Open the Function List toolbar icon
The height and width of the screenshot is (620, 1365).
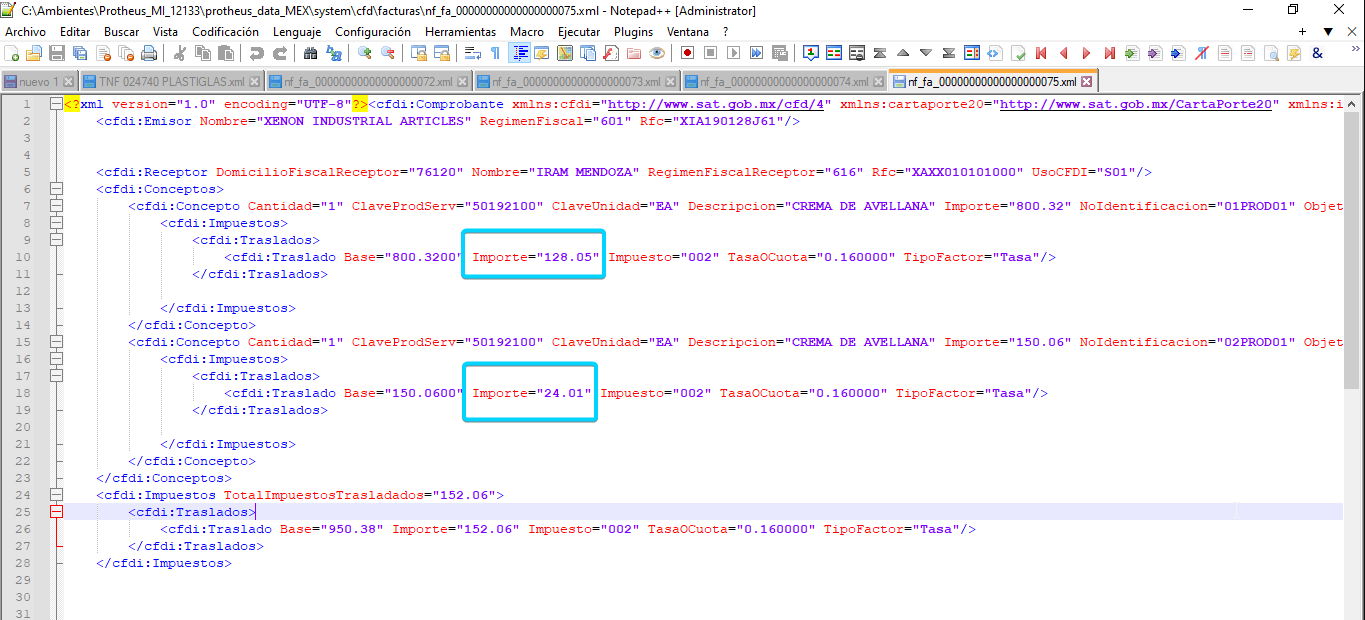coord(613,53)
